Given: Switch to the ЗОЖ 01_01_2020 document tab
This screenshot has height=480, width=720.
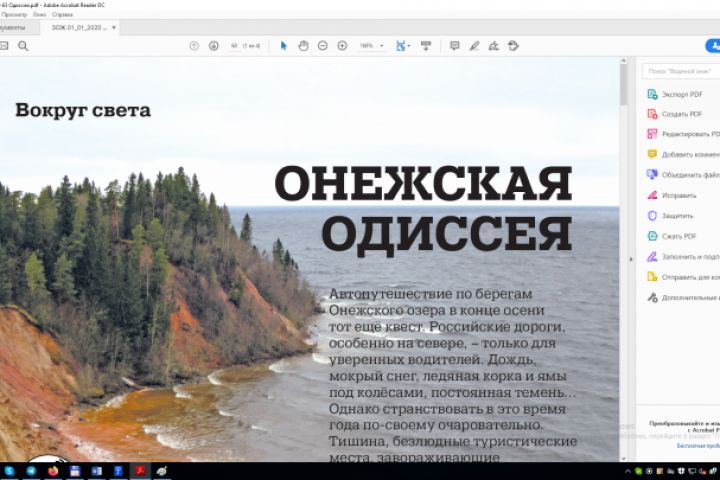Looking at the screenshot, I should pyautogui.click(x=78, y=28).
